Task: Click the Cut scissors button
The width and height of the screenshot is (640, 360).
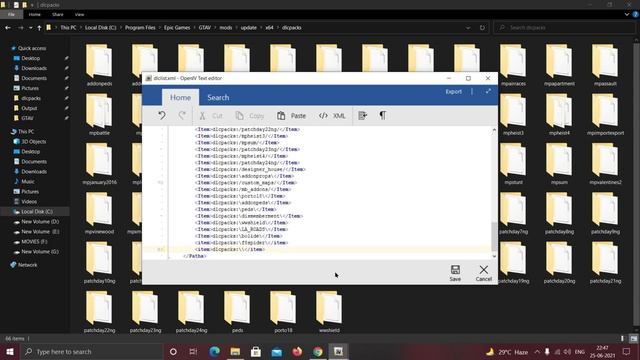Action: [x=211, y=116]
